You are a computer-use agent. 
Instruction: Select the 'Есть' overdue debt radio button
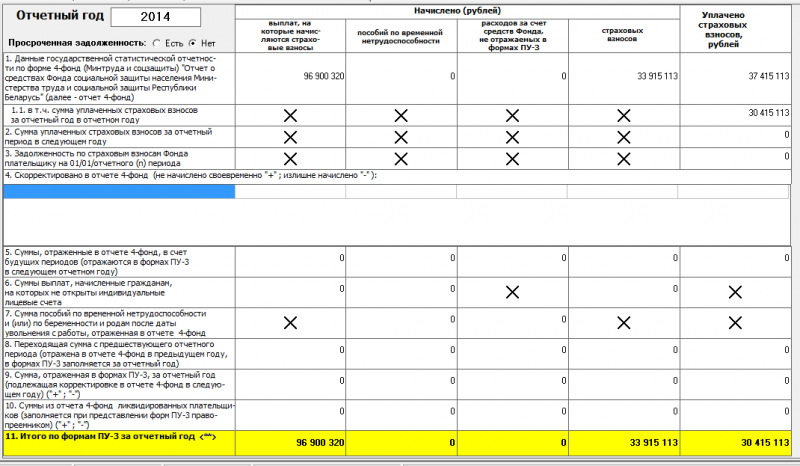click(x=156, y=44)
